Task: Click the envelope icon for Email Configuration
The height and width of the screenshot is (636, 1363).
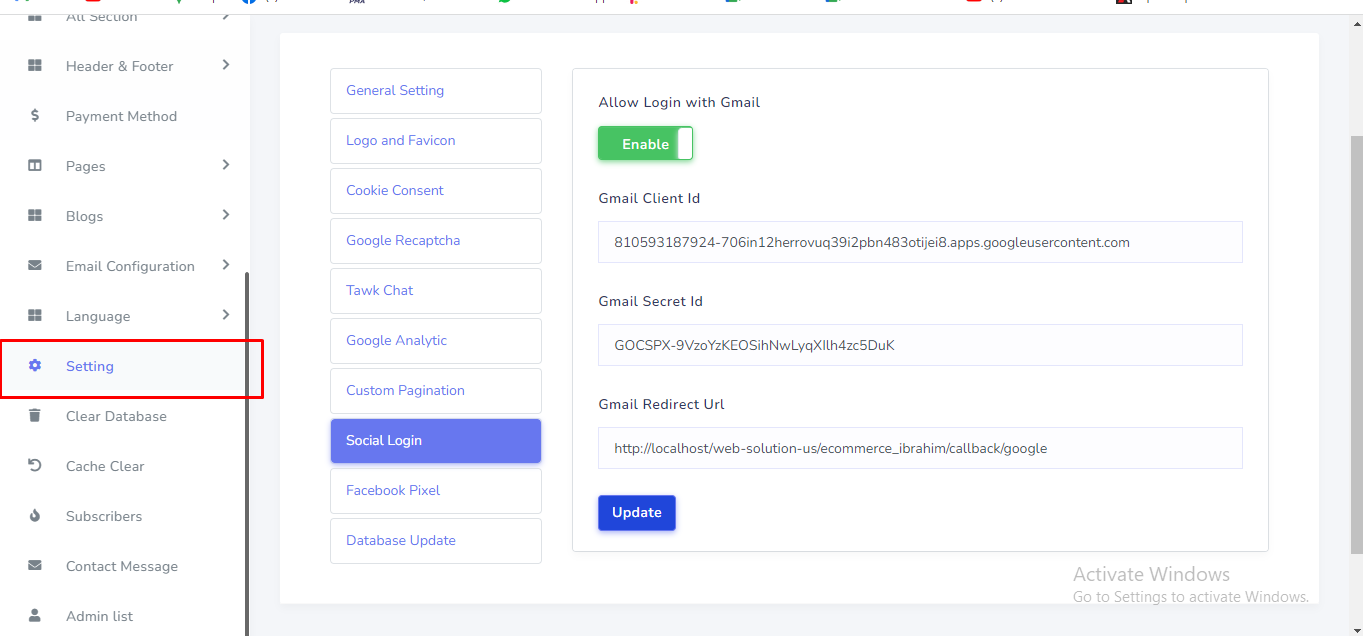Action: (35, 266)
